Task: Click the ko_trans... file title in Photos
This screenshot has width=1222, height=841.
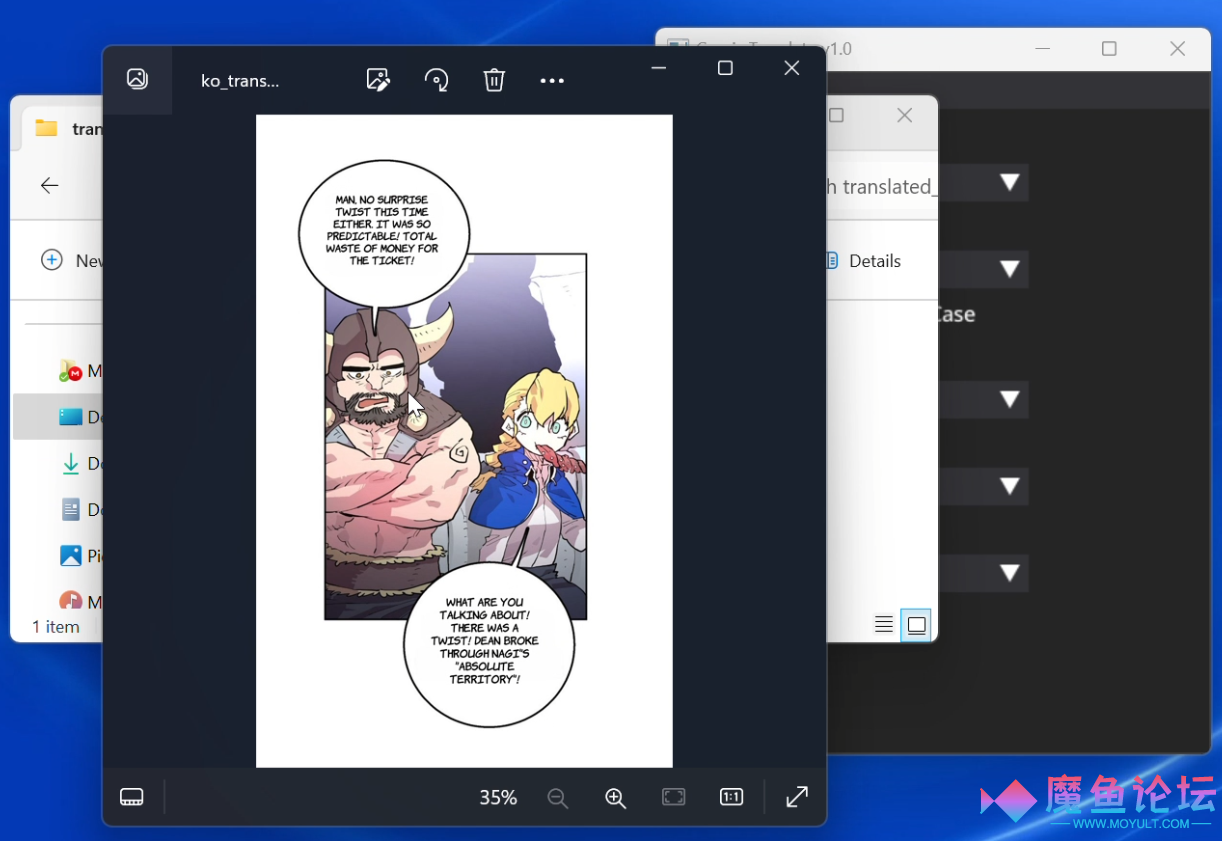Action: pos(240,81)
